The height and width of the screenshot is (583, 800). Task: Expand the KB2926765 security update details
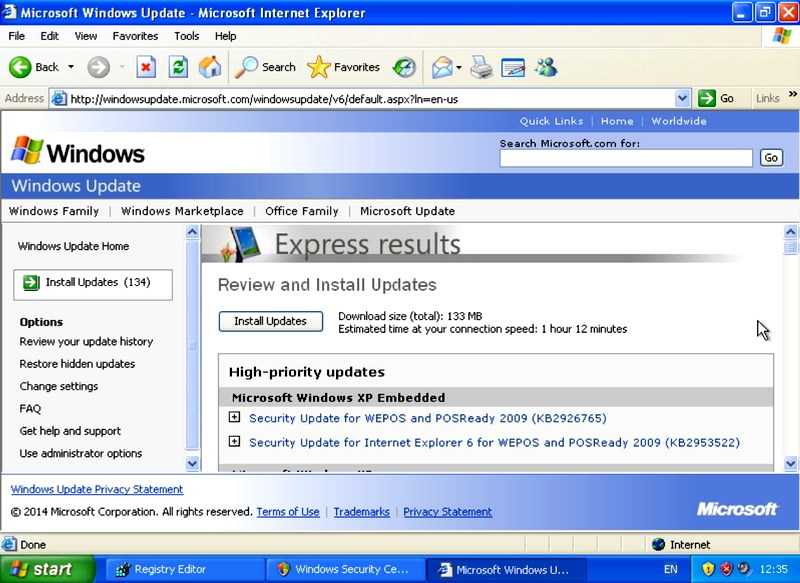coord(235,417)
